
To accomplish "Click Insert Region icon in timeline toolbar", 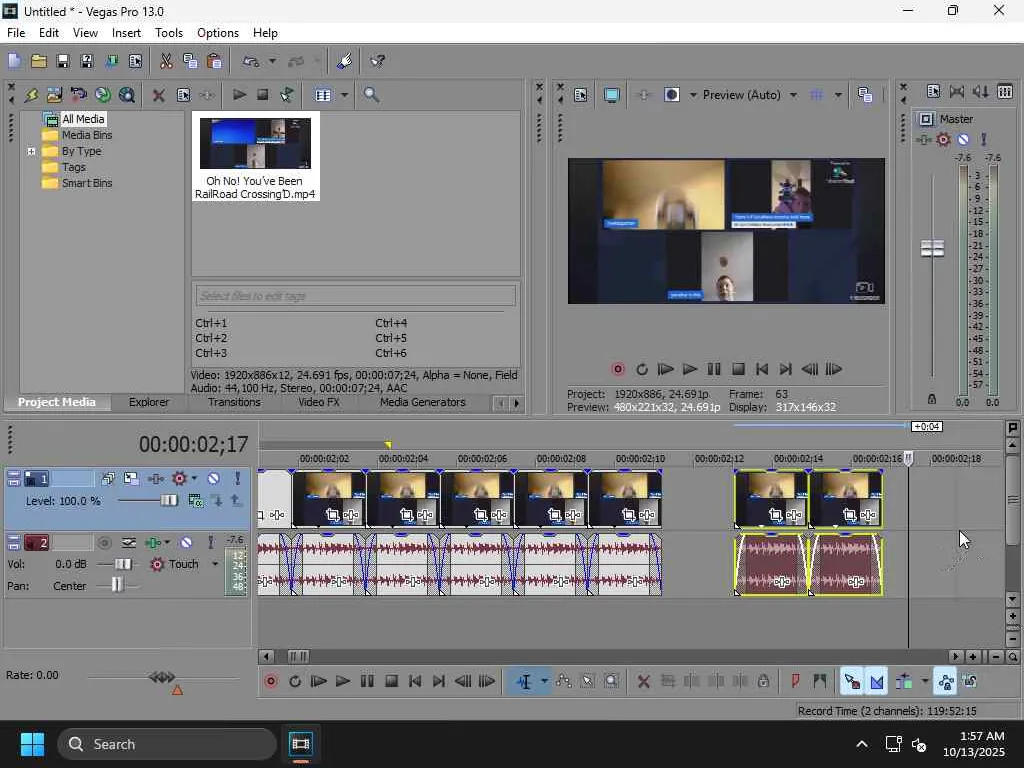I will [x=820, y=682].
